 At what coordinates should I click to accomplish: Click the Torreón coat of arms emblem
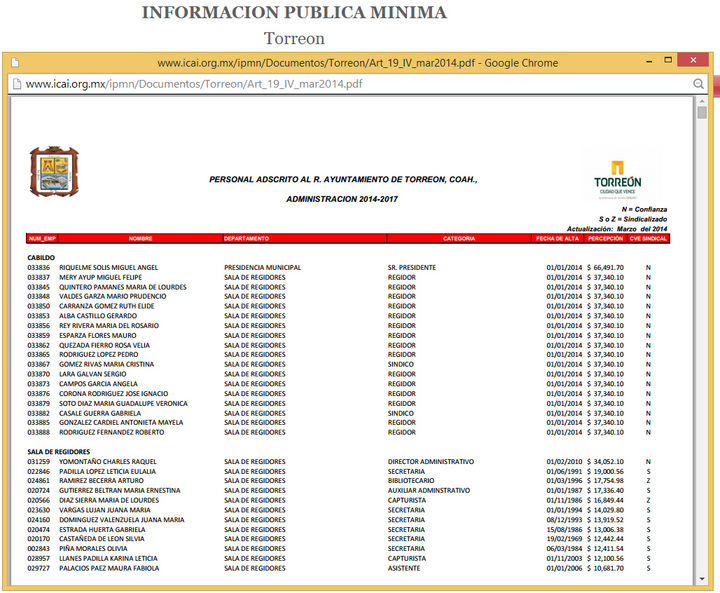[53, 171]
